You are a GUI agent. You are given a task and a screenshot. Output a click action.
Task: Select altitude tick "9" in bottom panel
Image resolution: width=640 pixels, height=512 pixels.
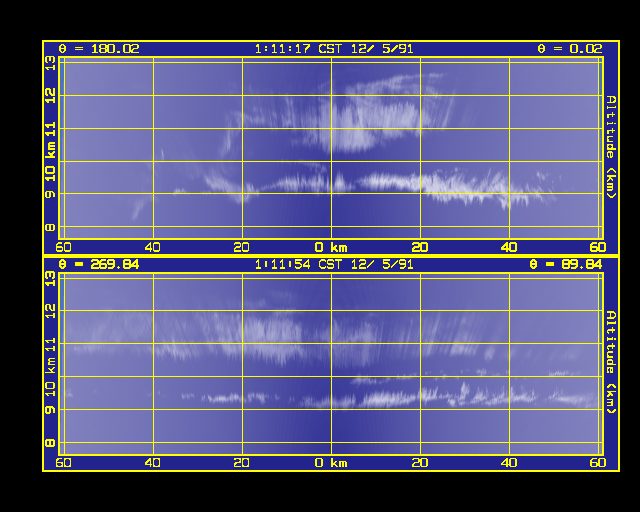50,410
